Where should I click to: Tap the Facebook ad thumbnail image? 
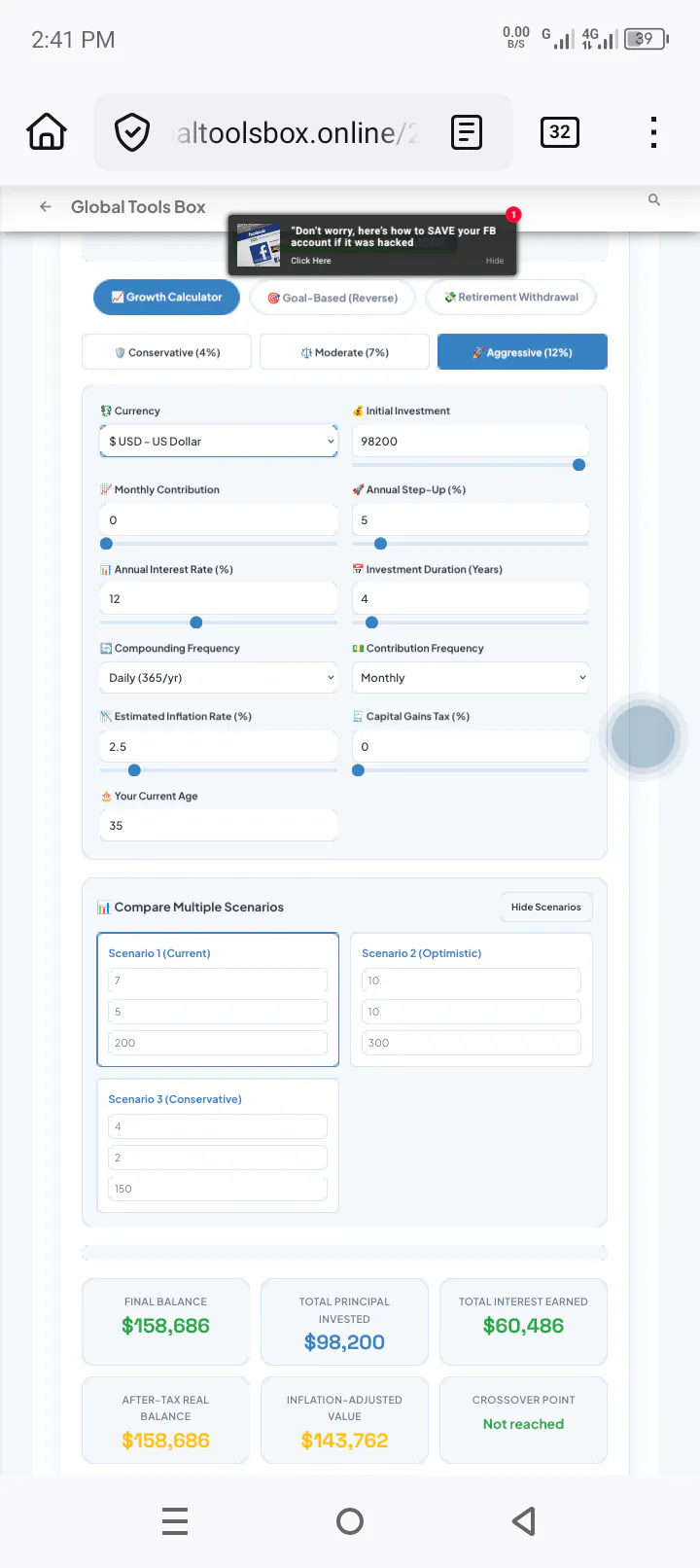259,246
